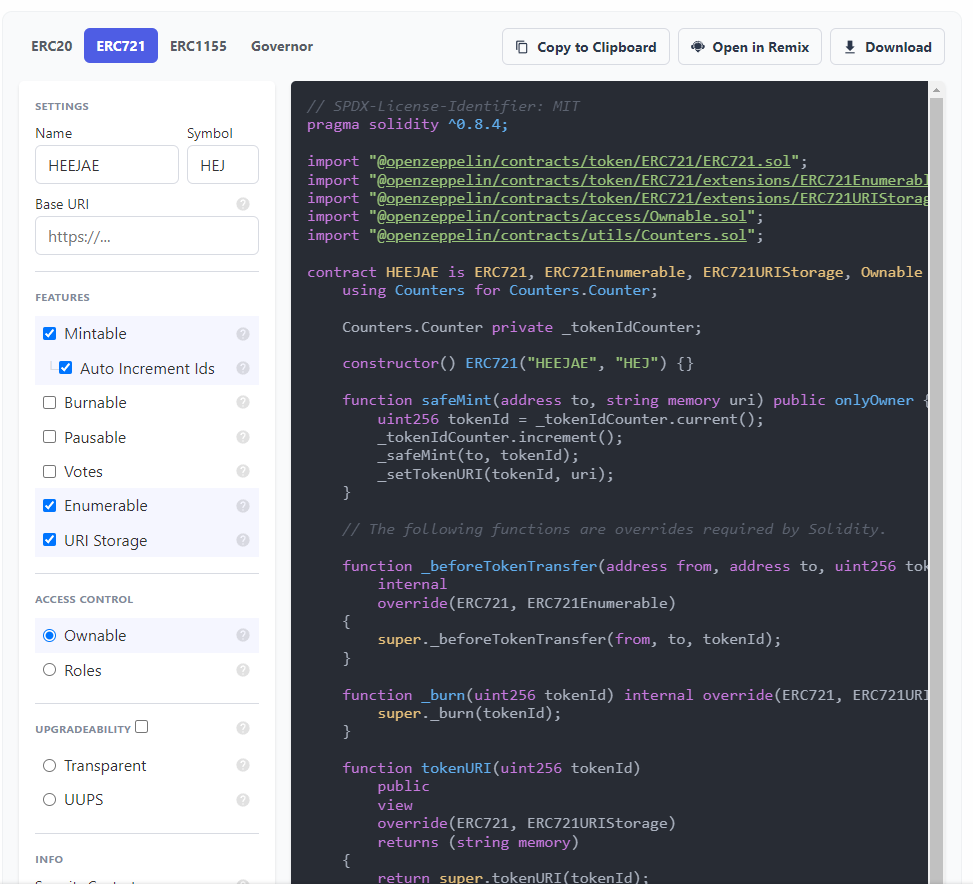Screen dimensions: 973x884
Task: Click the Name field containing HEEJAE
Action: 107,165
